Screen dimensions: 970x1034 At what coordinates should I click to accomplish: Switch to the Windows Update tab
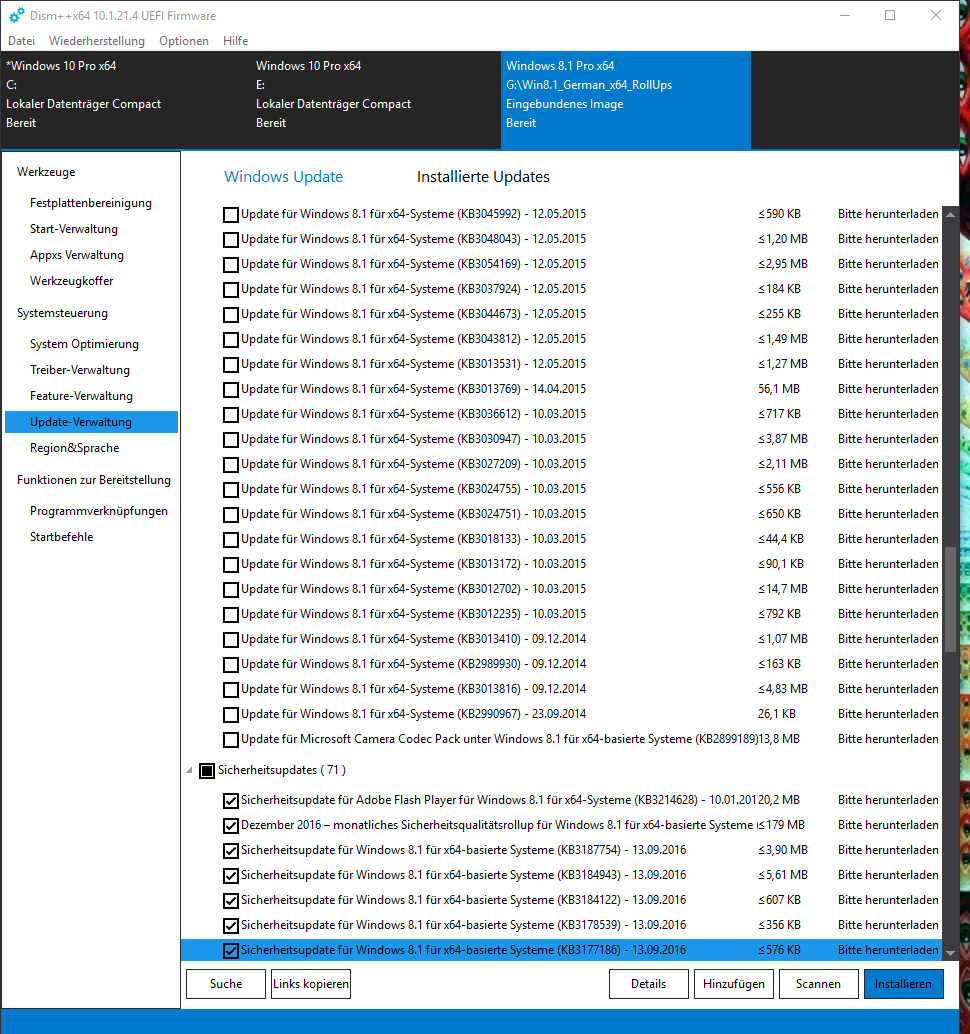tap(284, 177)
